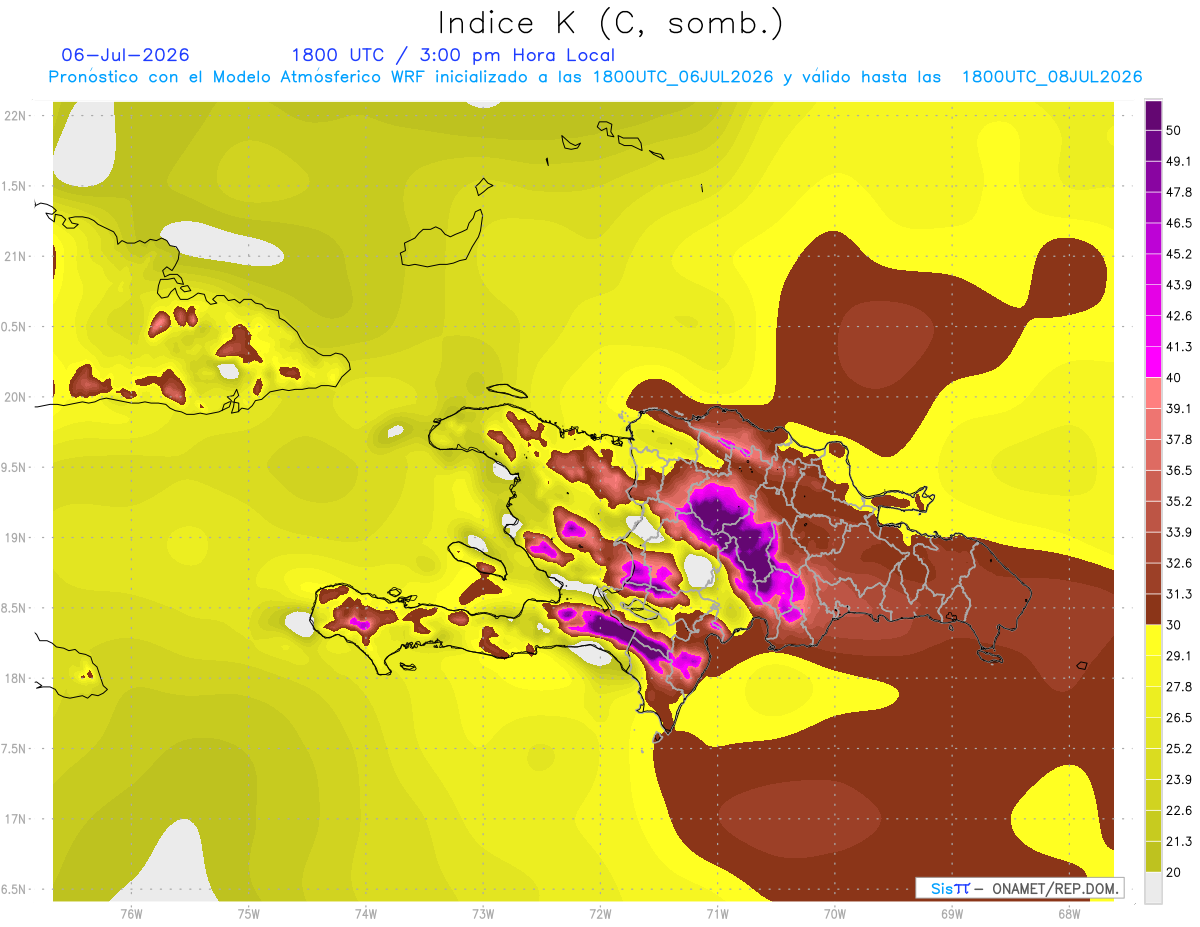Click the title "Indice K (C, somb.)"

[x=610, y=24]
